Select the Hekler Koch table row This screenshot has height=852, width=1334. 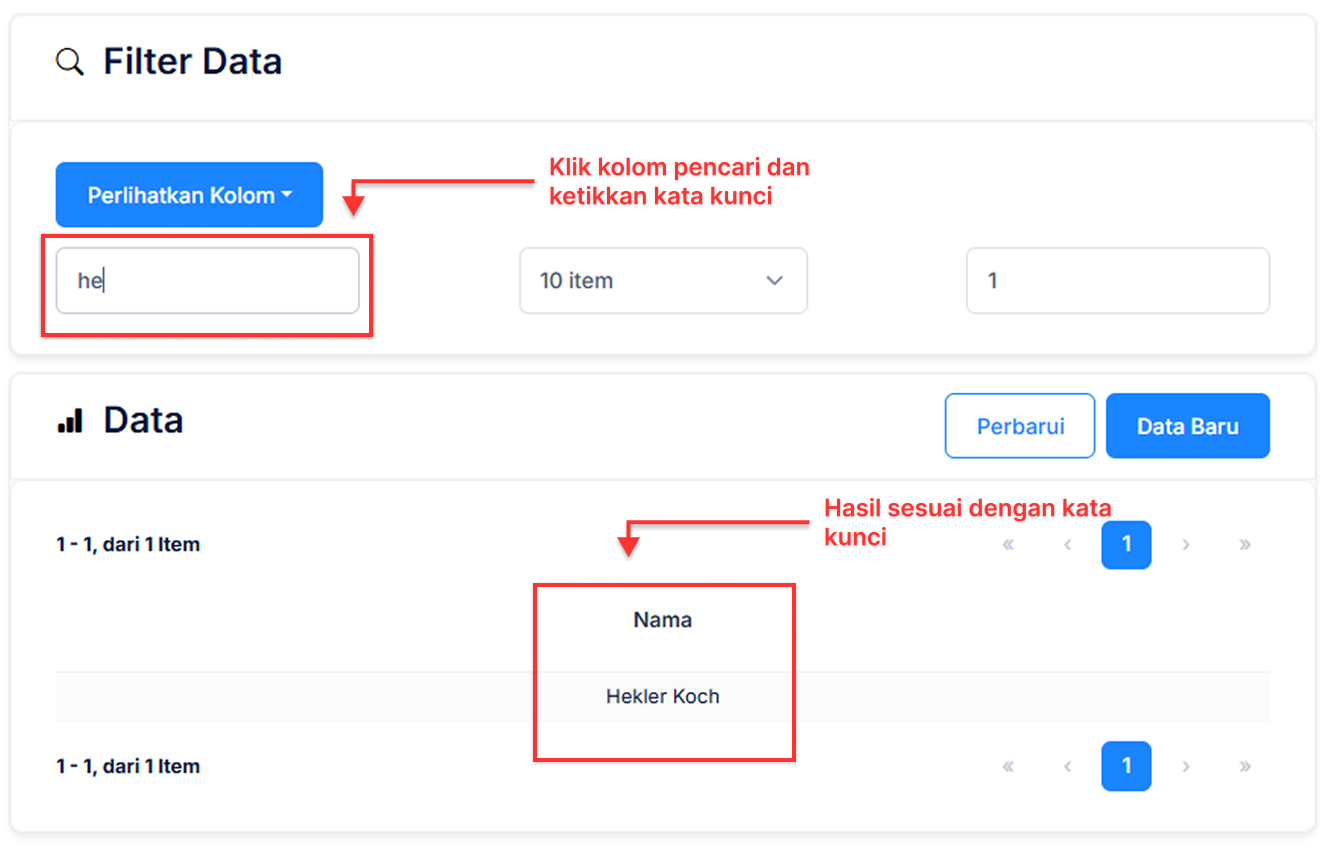coord(663,697)
